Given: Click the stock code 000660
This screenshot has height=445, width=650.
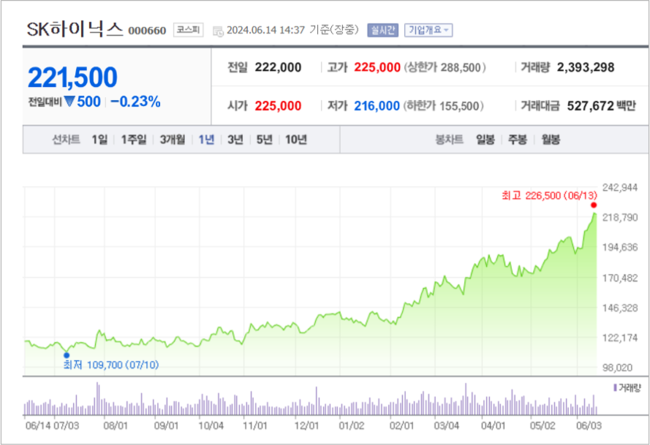Looking at the screenshot, I should point(147,31).
